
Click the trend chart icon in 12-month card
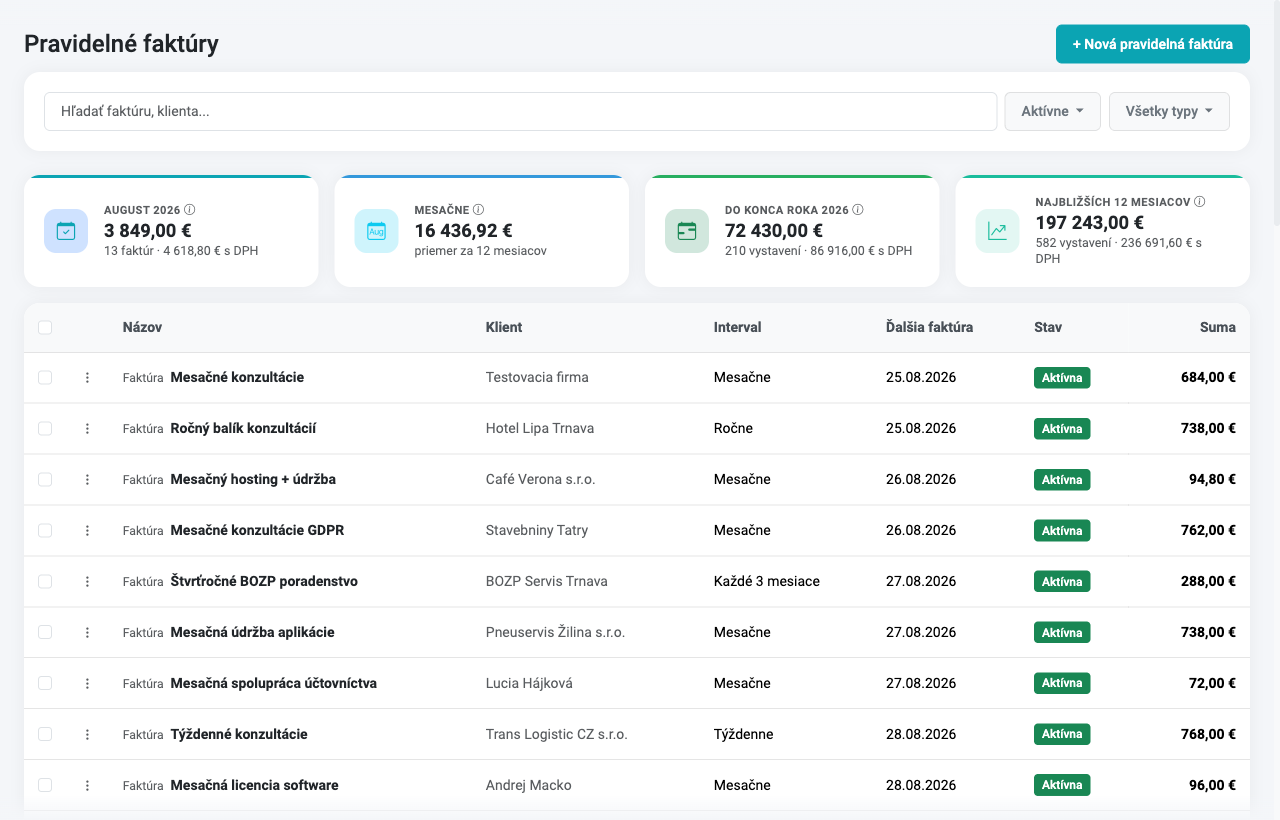pyautogui.click(x=997, y=231)
